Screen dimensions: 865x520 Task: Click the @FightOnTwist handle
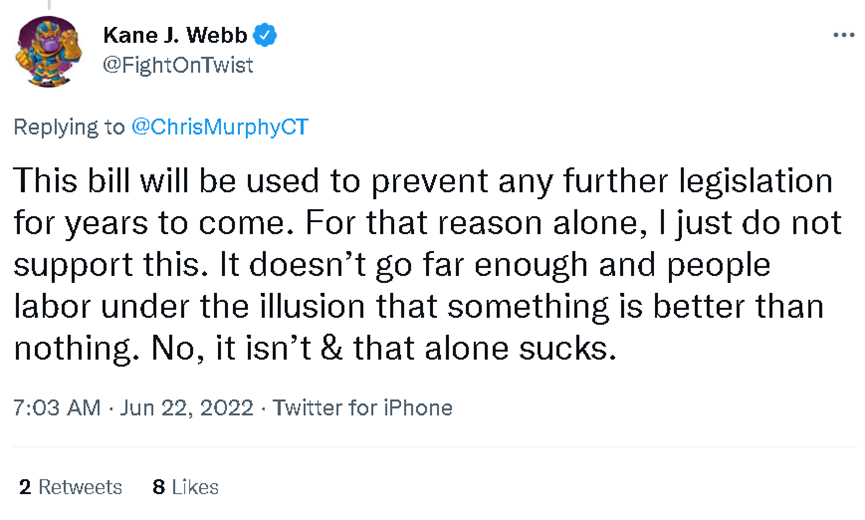[178, 65]
